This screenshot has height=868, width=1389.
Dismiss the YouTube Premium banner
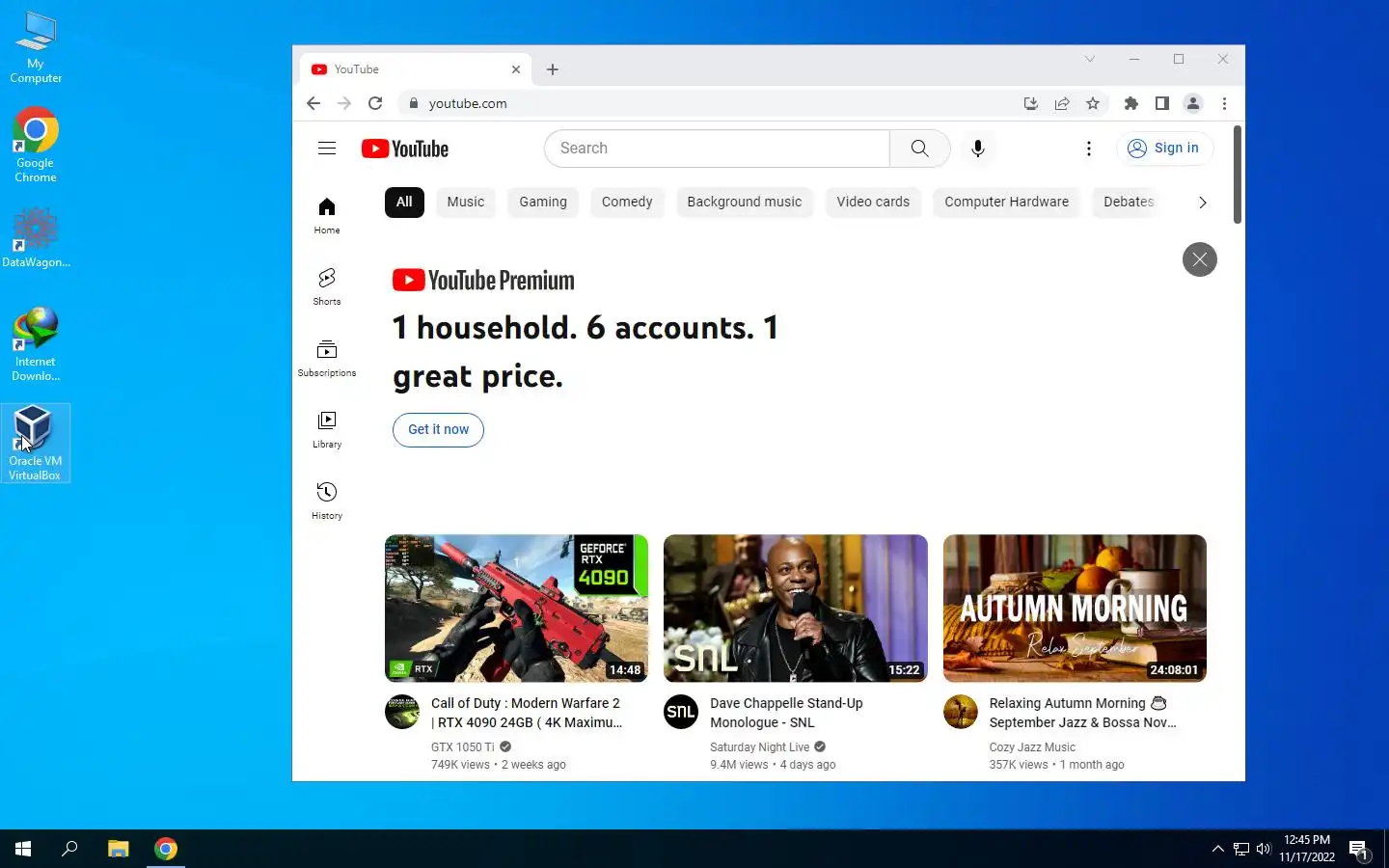click(1200, 259)
